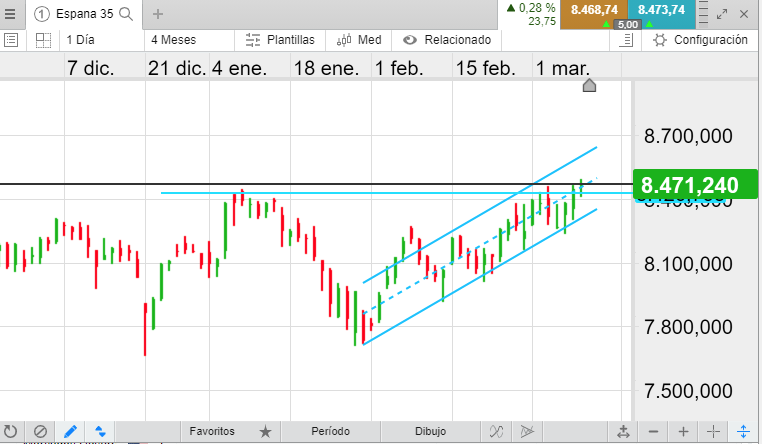Viewport: 762px width, 444px height.
Task: Open the Relacionado menu
Action: coord(447,40)
